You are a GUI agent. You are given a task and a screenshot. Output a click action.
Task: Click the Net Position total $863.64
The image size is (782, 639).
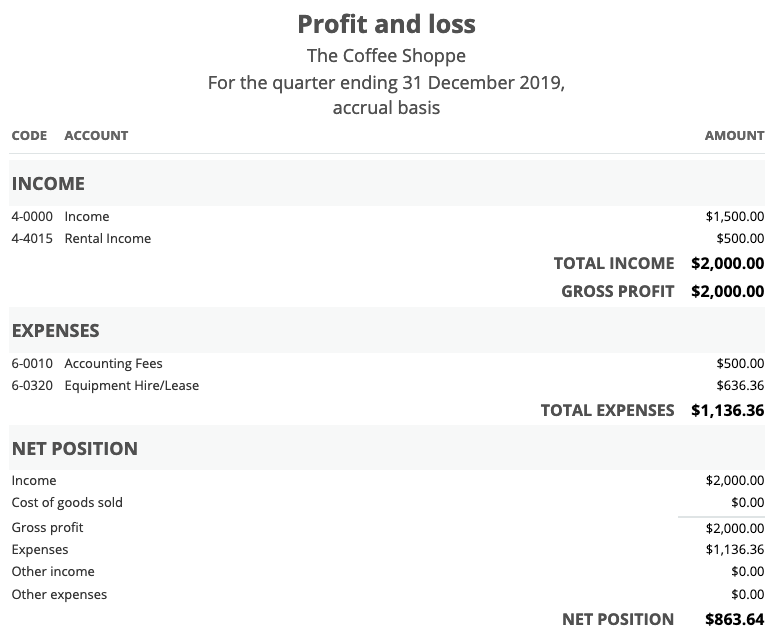tap(735, 620)
